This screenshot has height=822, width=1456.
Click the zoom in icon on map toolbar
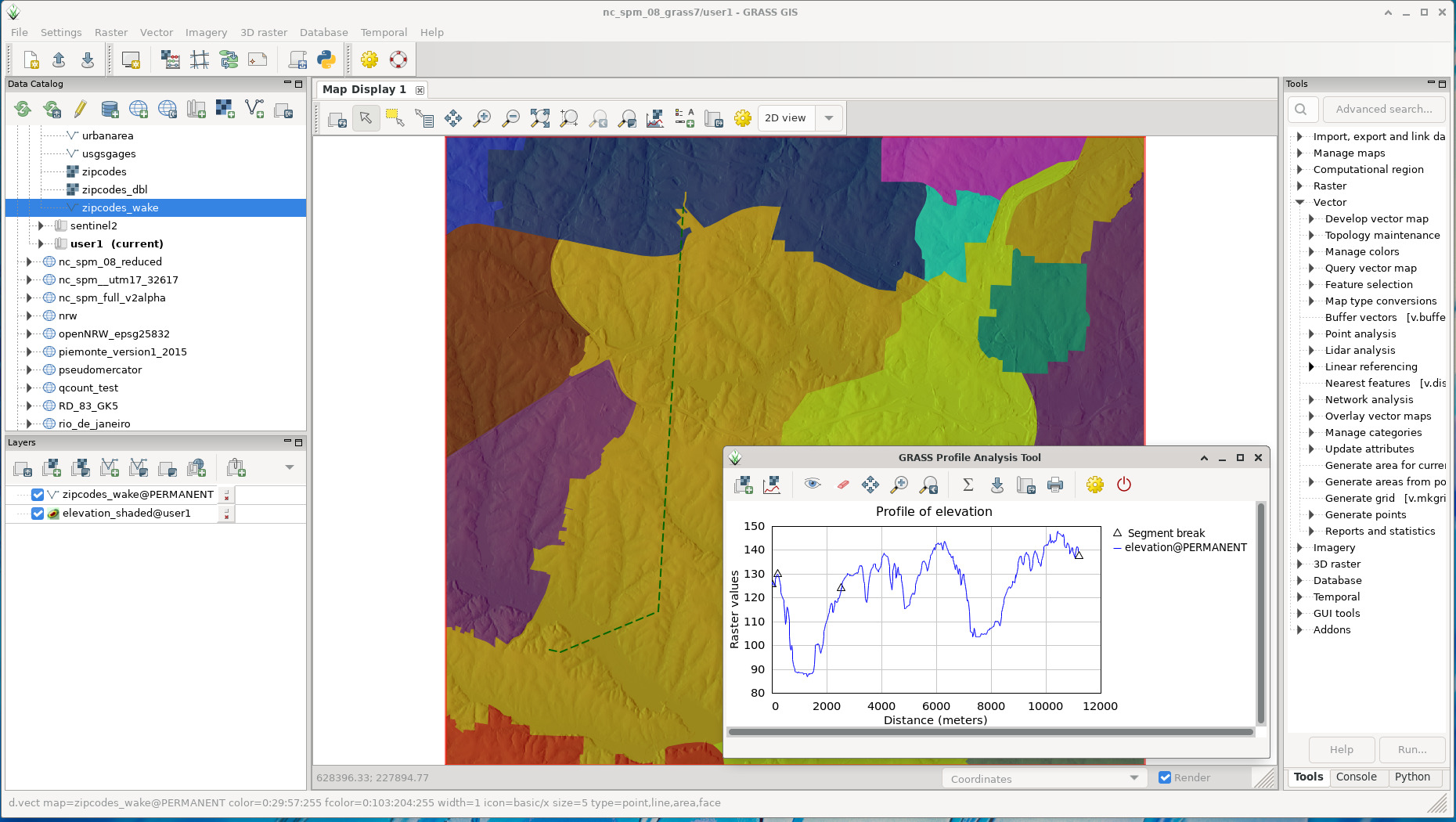[482, 118]
